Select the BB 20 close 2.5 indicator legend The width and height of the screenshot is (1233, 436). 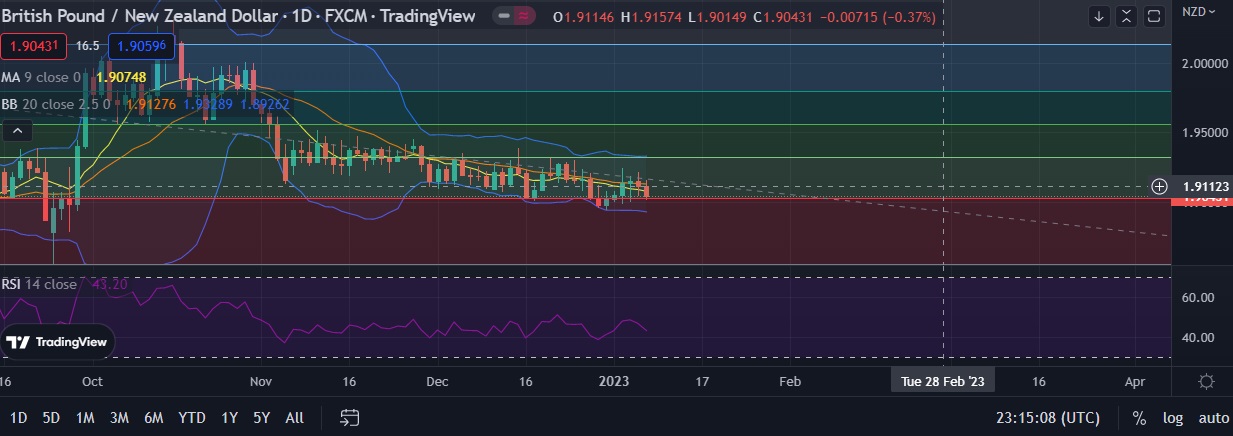(x=55, y=103)
